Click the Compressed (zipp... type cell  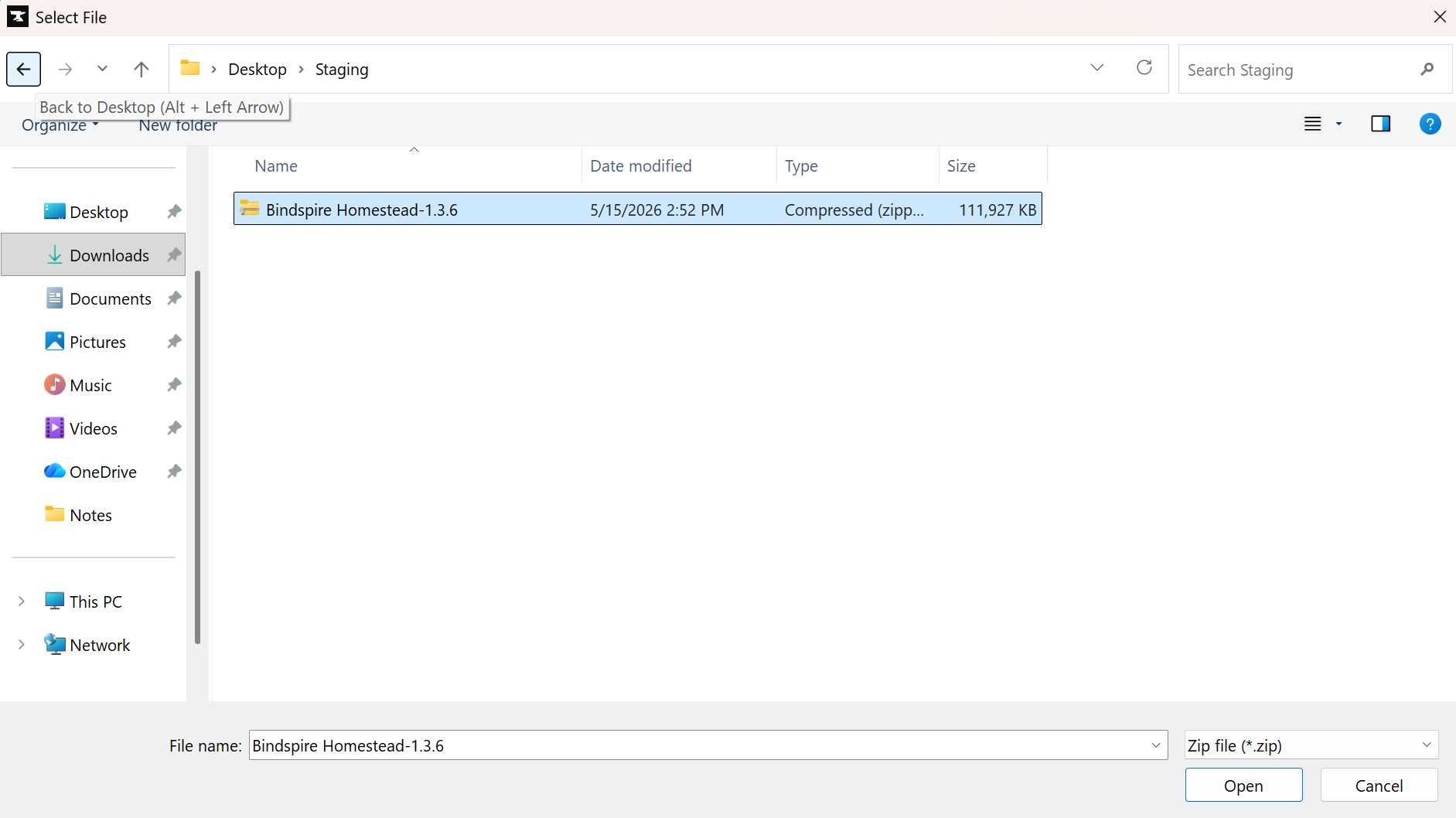(854, 210)
